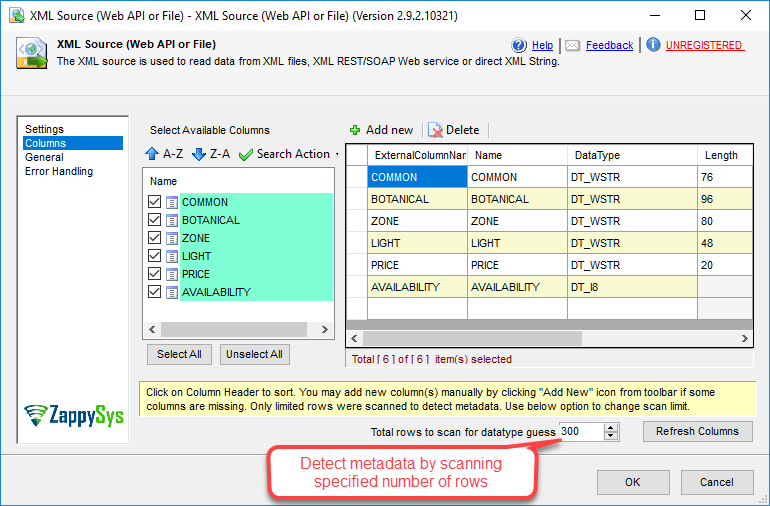Viewport: 770px width, 506px height.
Task: Click the LIGHT Name cell in grid
Action: point(518,243)
